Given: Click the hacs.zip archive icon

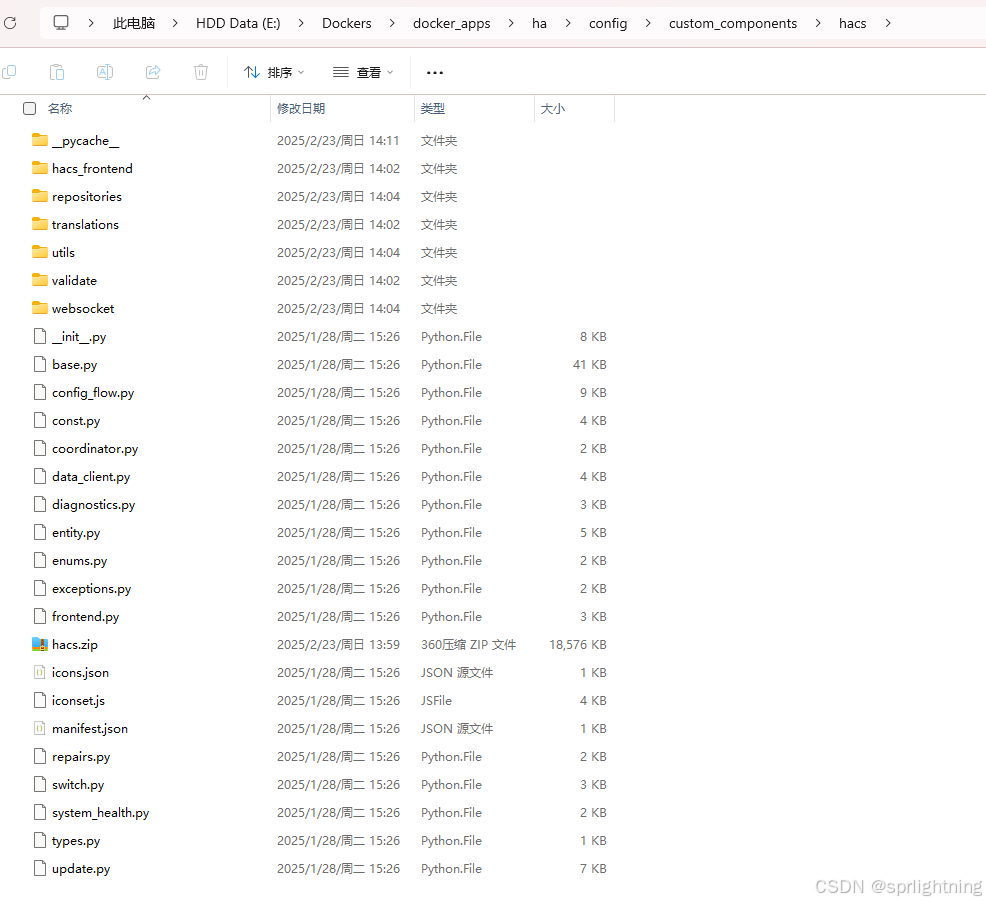Looking at the screenshot, I should pyautogui.click(x=40, y=644).
